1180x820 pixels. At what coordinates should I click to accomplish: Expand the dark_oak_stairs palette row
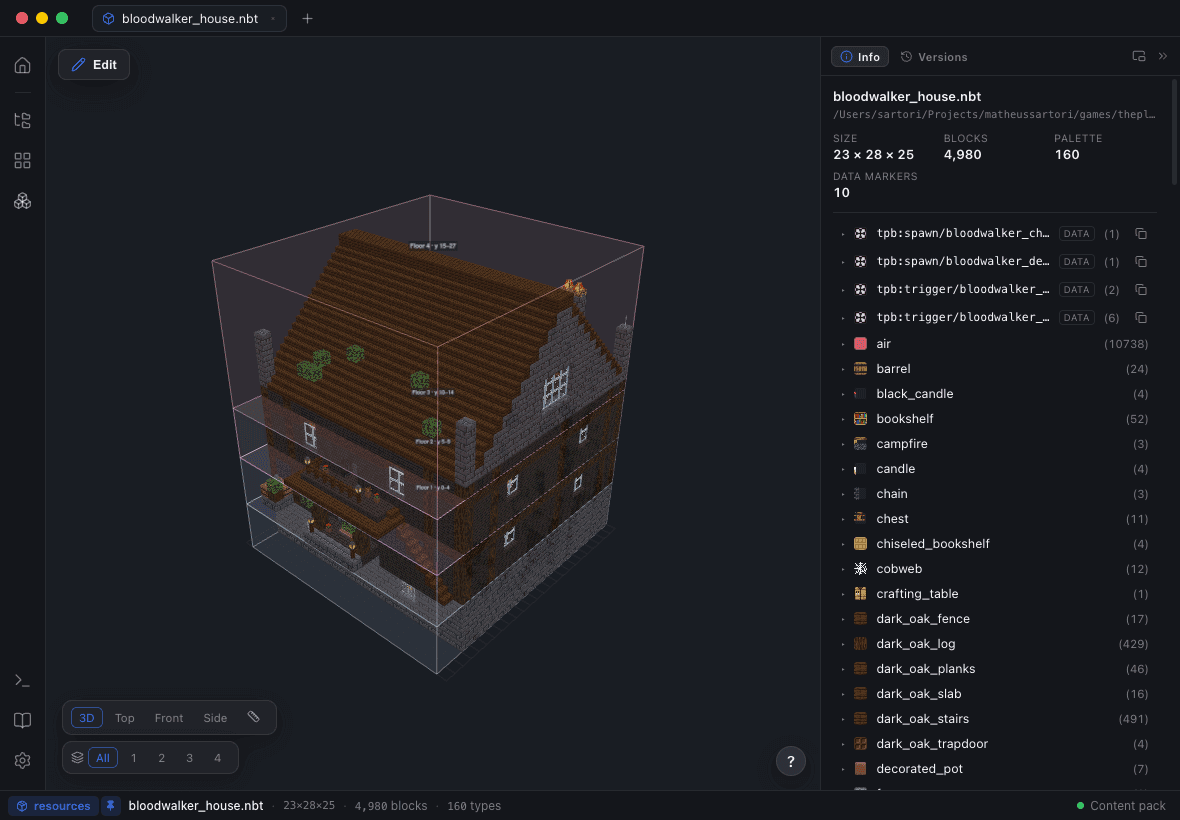843,718
